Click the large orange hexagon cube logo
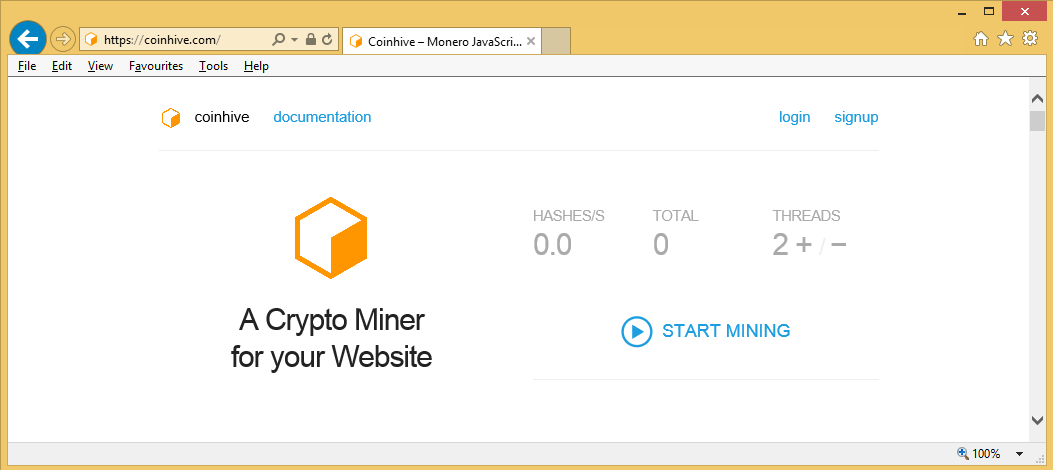1053x470 pixels. click(x=331, y=238)
